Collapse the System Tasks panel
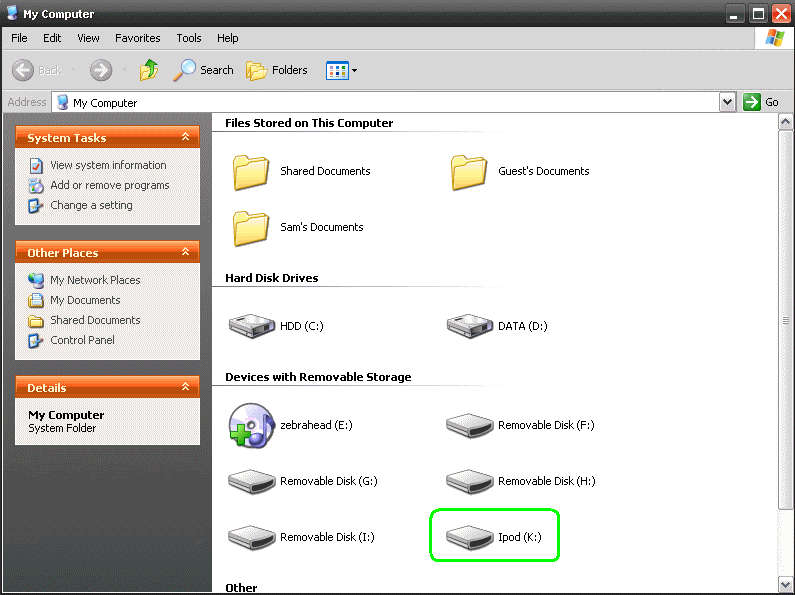Image resolution: width=795 pixels, height=595 pixels. (185, 138)
